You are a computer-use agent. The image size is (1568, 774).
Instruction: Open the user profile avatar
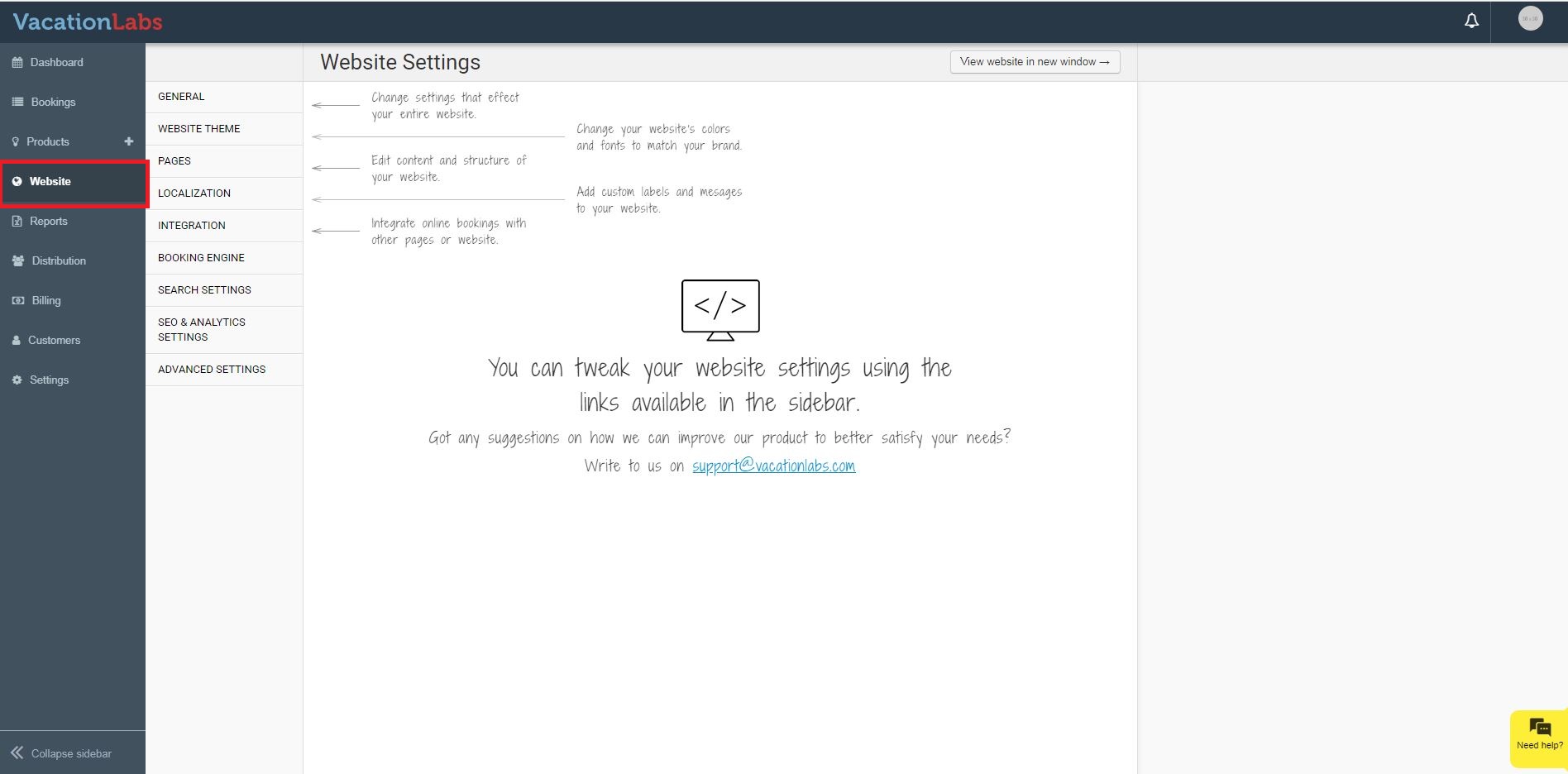coord(1530,19)
